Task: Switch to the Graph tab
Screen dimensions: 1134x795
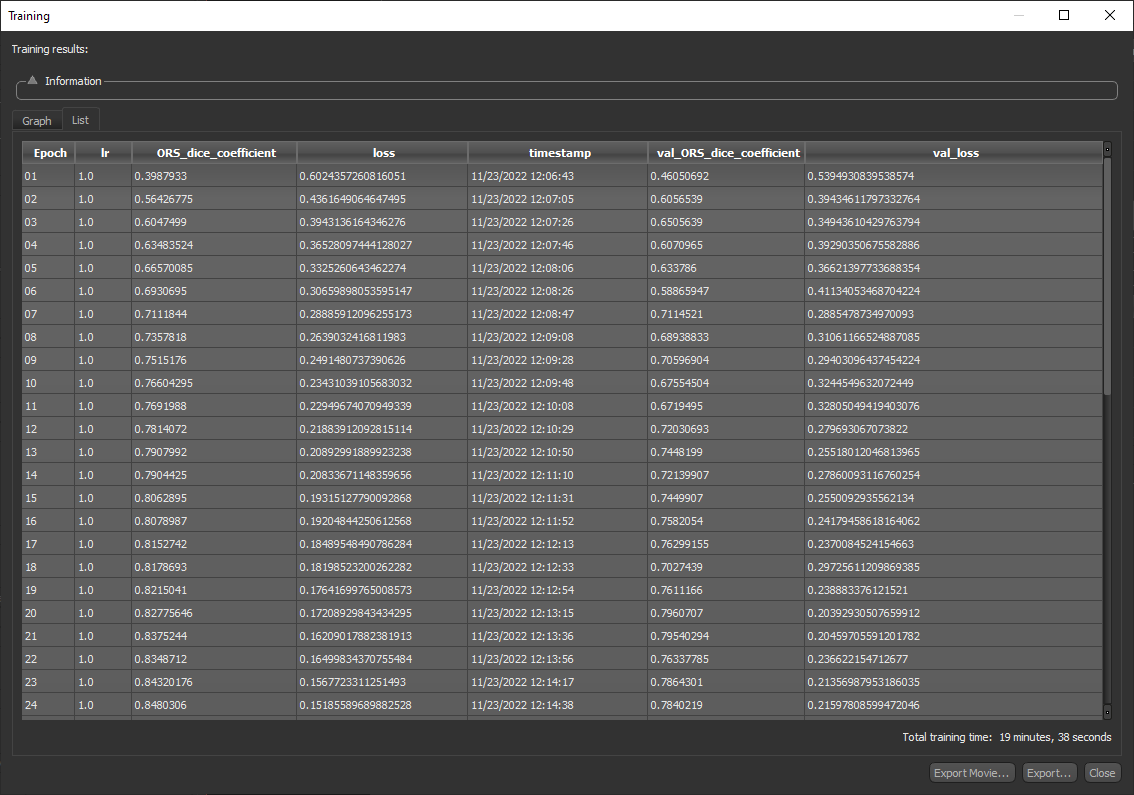Action: [x=37, y=121]
